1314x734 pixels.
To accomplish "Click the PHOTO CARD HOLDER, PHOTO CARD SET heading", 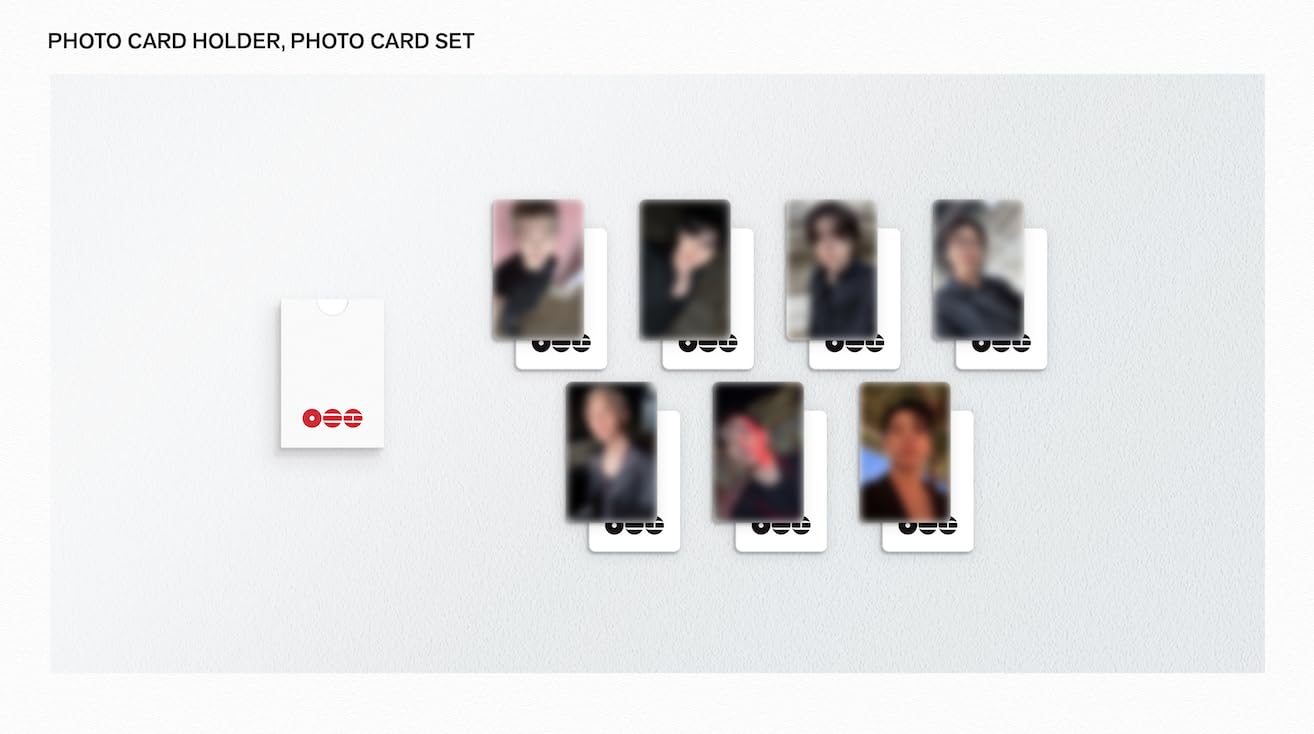I will pos(261,41).
